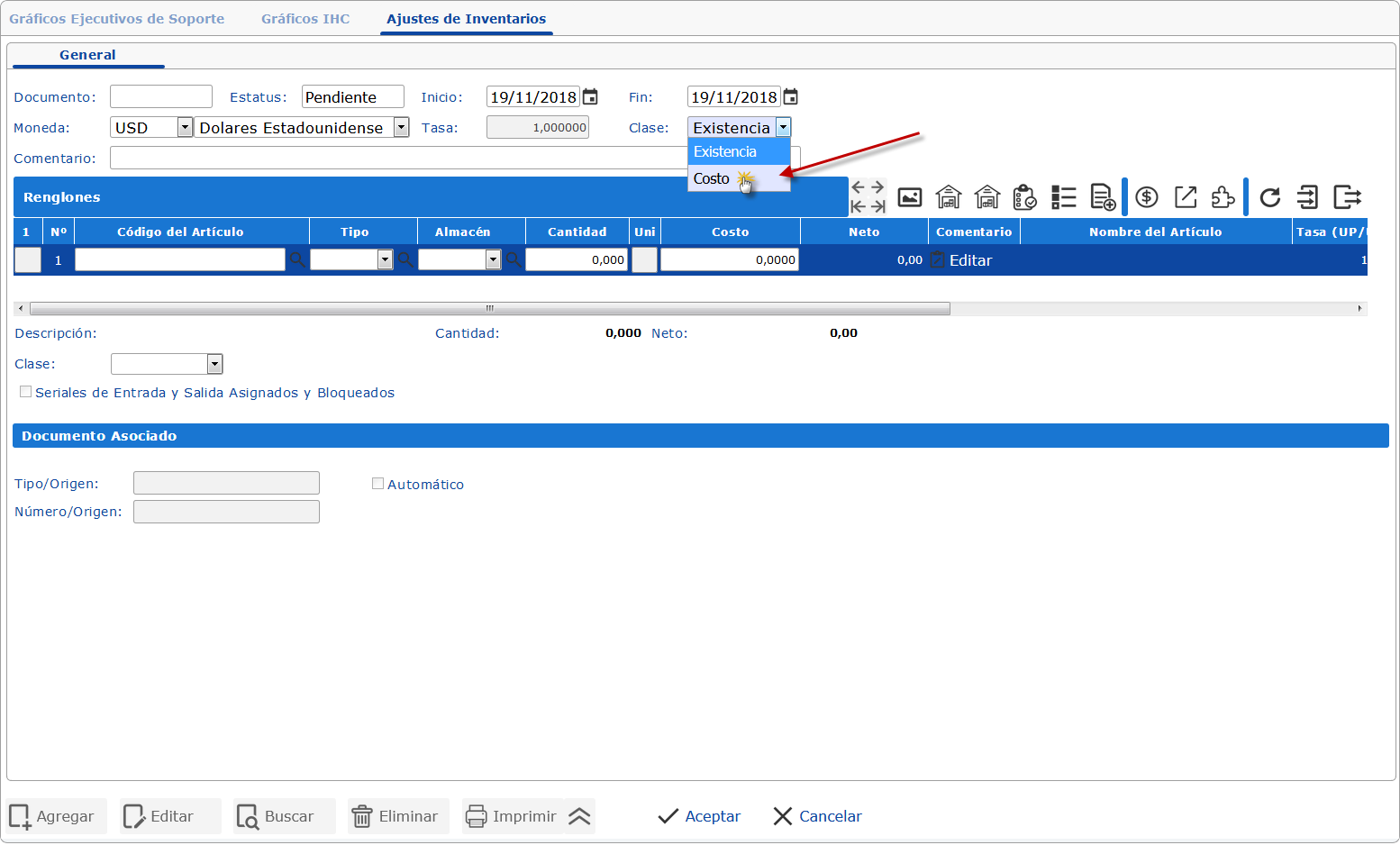Screen dimensions: 1400x845
Task: Switch to the Gráficos IHC tab
Action: pos(305,19)
